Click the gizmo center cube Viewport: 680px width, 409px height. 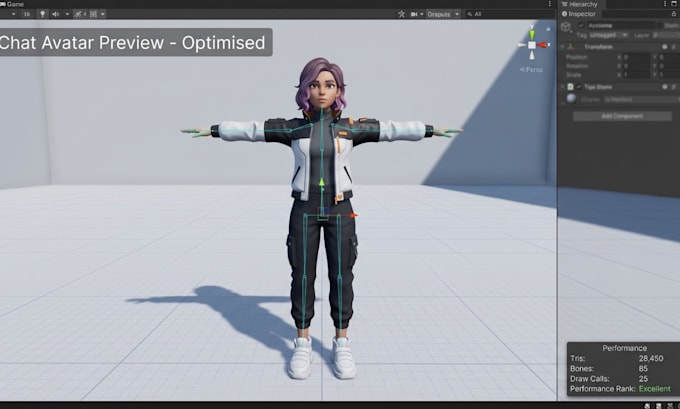[532, 45]
